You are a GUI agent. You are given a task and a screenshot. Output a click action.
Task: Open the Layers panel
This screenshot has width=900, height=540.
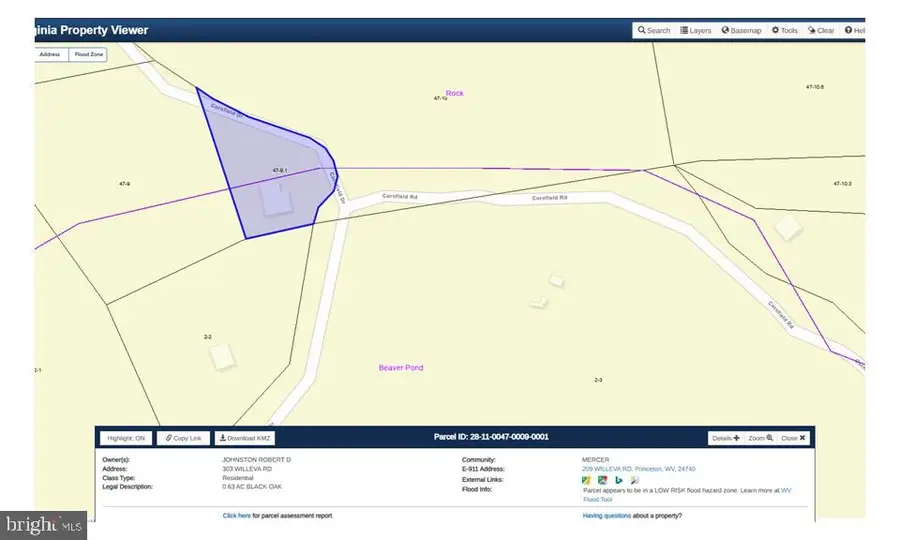(x=696, y=30)
